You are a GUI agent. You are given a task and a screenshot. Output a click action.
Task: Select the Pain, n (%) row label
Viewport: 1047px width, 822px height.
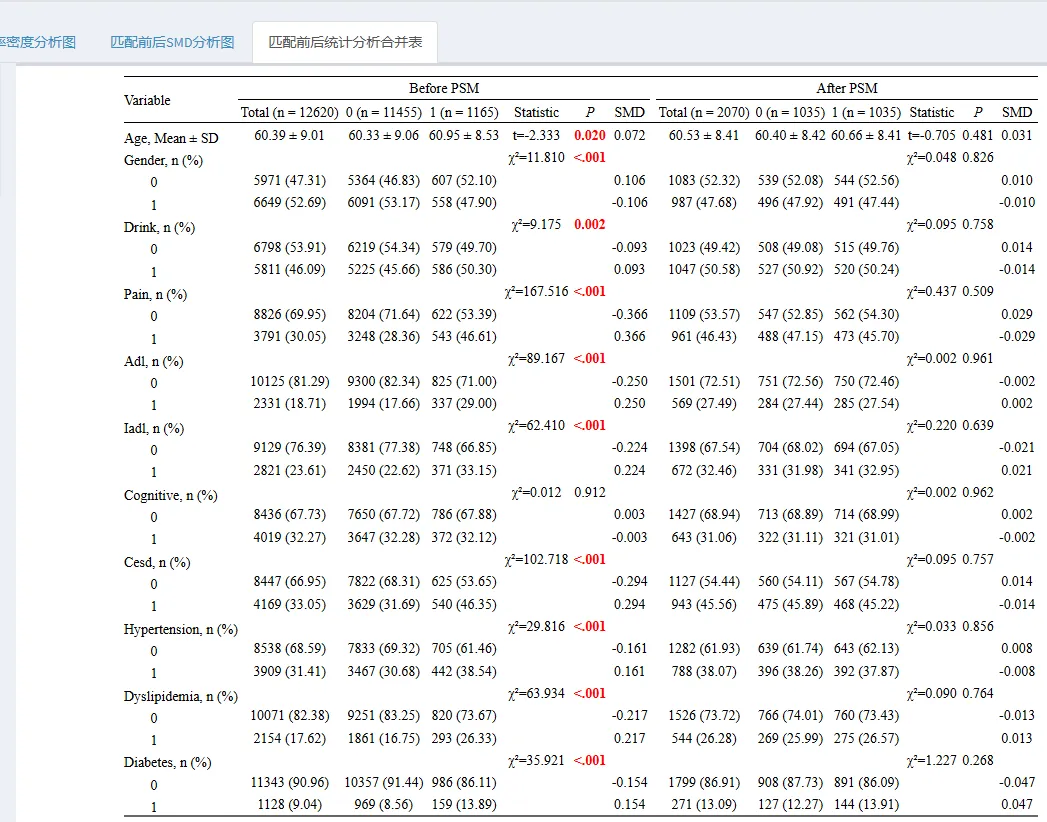click(155, 294)
